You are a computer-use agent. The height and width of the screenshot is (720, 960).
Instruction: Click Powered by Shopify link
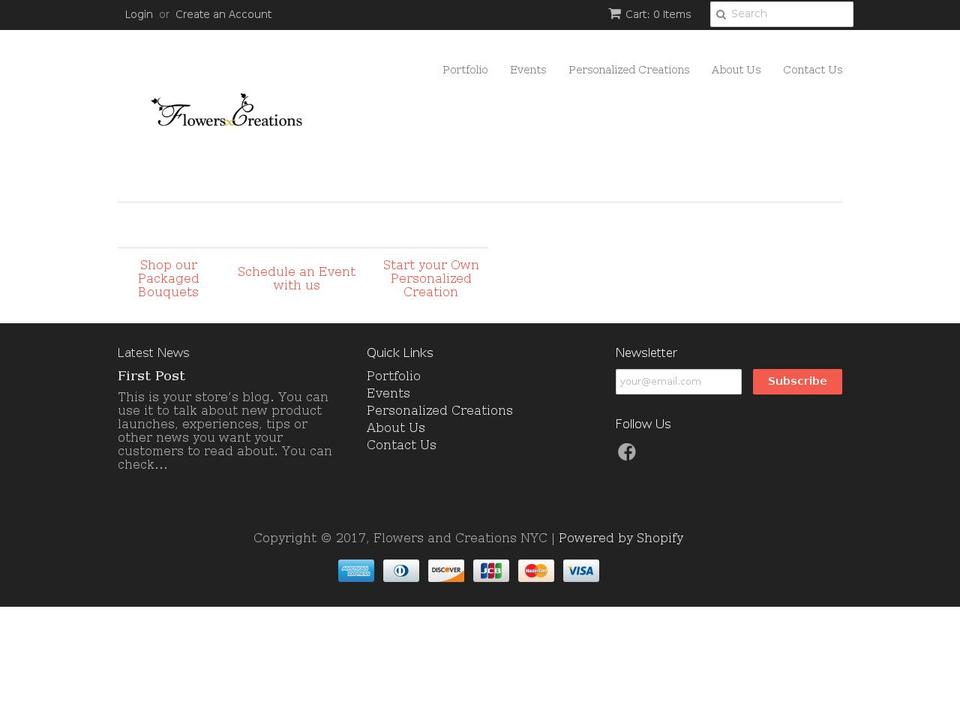(621, 538)
